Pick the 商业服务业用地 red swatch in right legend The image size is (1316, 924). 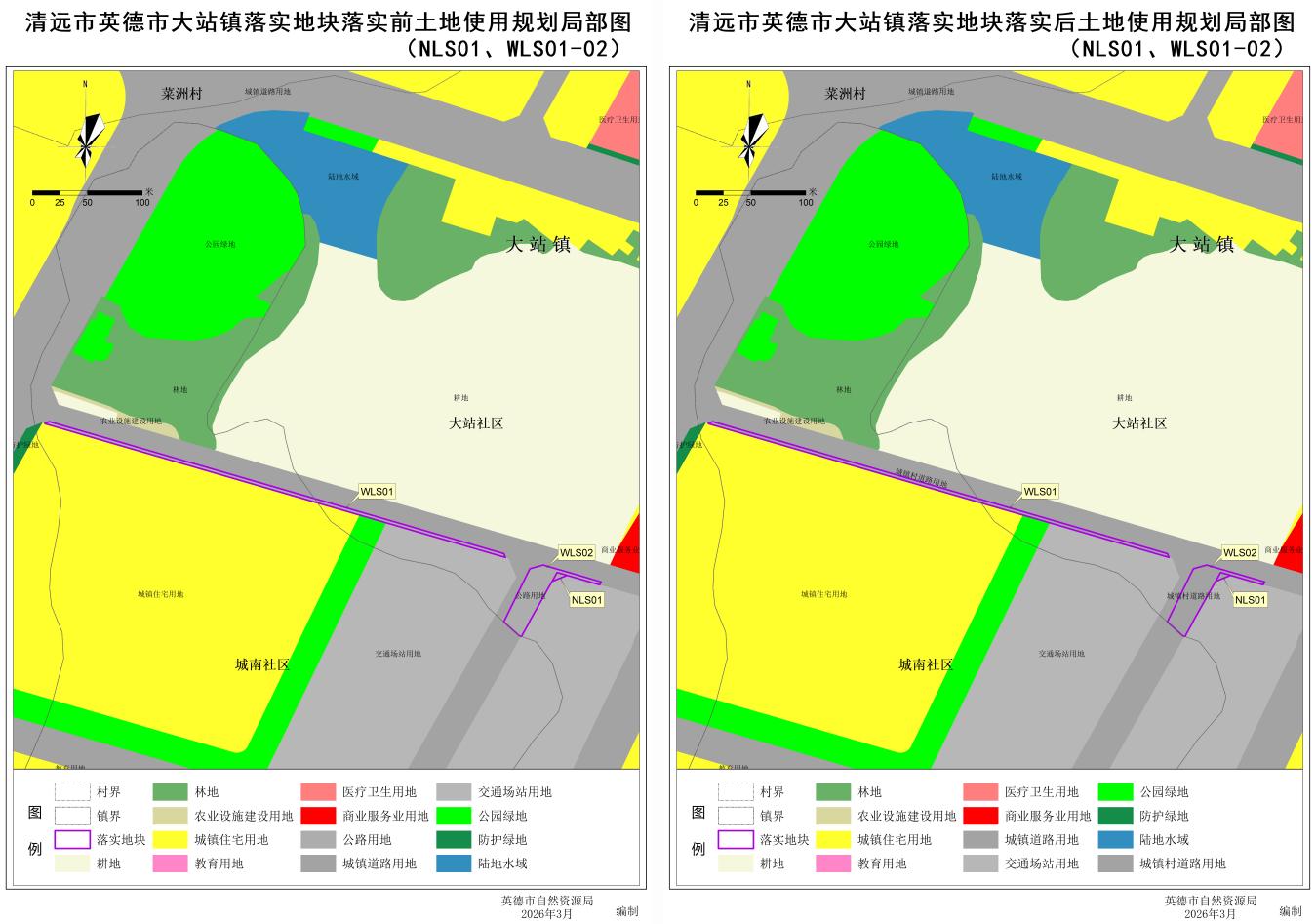pos(980,816)
